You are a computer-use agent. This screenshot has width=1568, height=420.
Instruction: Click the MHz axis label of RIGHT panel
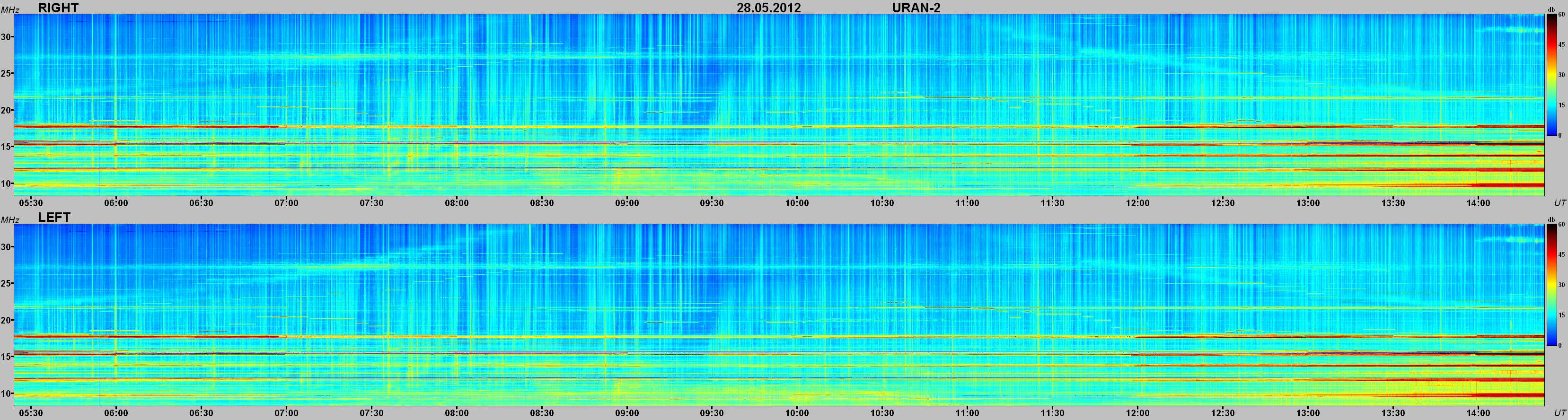tap(10, 10)
